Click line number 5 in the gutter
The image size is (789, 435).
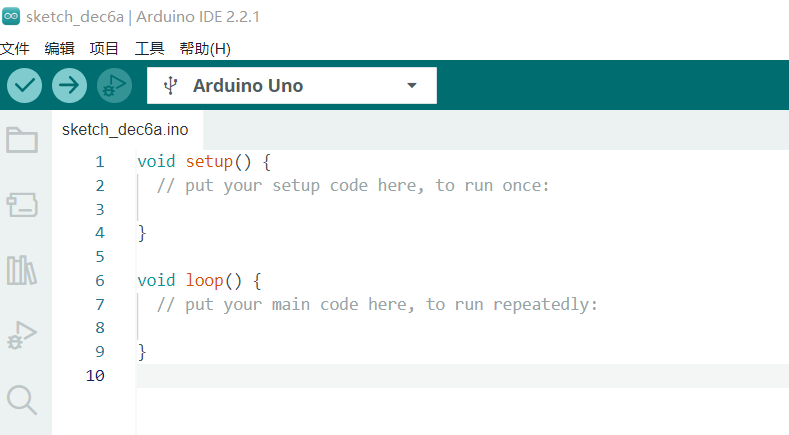100,257
